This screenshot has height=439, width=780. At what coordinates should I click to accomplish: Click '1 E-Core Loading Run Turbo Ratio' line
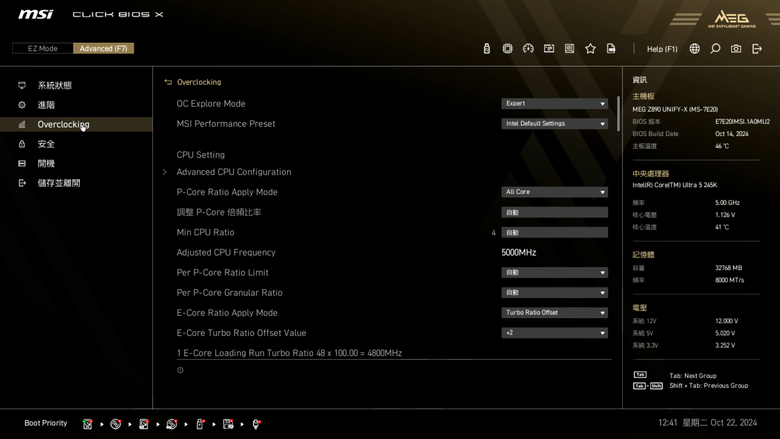[289, 353]
